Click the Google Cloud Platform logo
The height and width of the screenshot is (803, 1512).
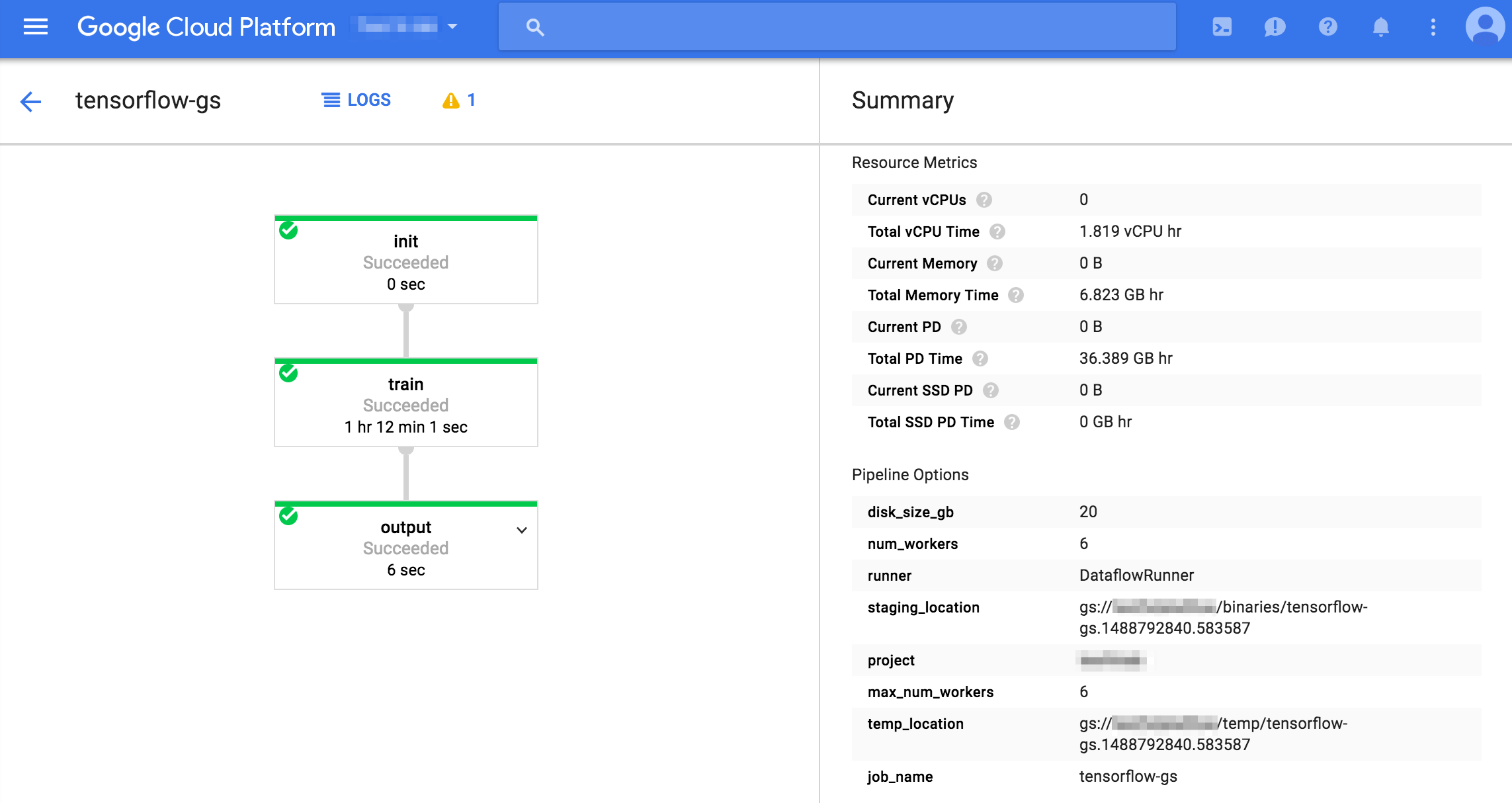[x=206, y=27]
